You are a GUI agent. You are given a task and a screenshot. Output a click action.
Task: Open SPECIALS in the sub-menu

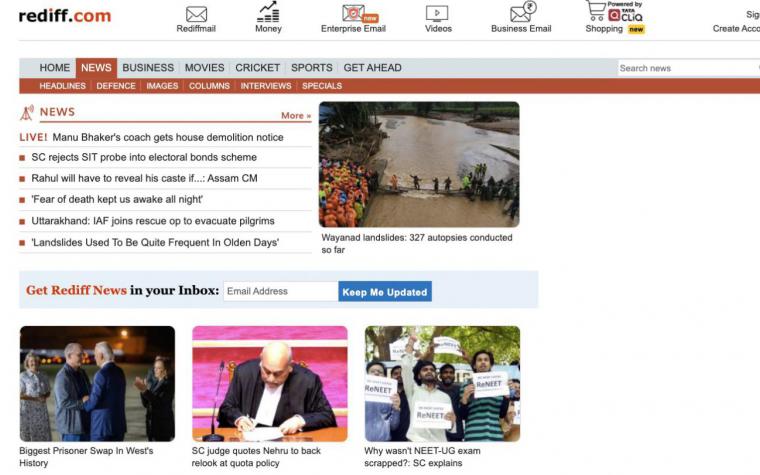point(322,86)
